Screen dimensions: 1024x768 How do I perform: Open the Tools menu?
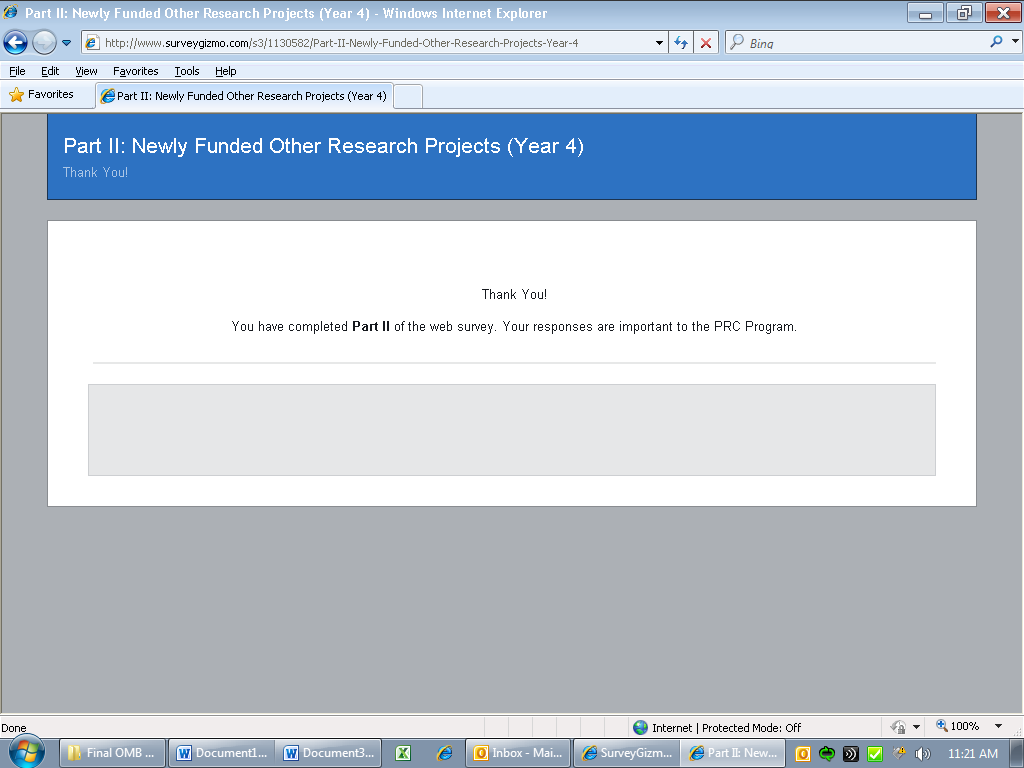(187, 71)
